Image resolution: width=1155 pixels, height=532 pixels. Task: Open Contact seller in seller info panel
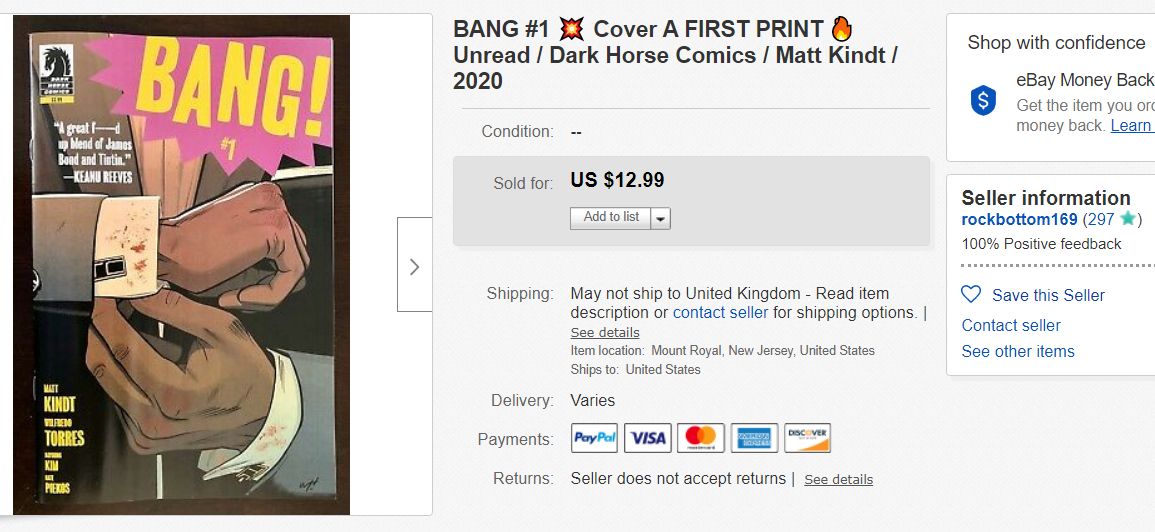tap(1011, 325)
